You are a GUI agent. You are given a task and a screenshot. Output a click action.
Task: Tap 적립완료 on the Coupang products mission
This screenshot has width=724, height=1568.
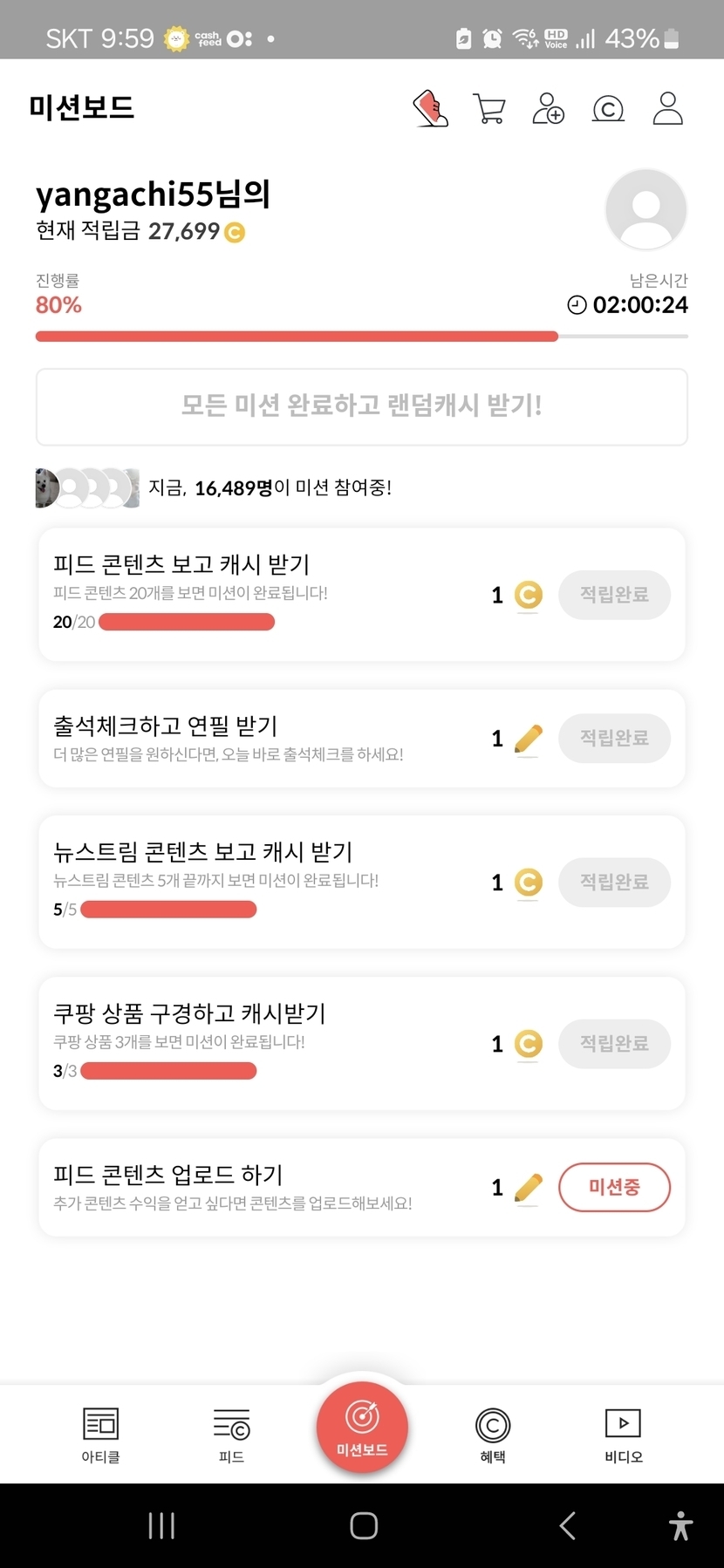614,1043
